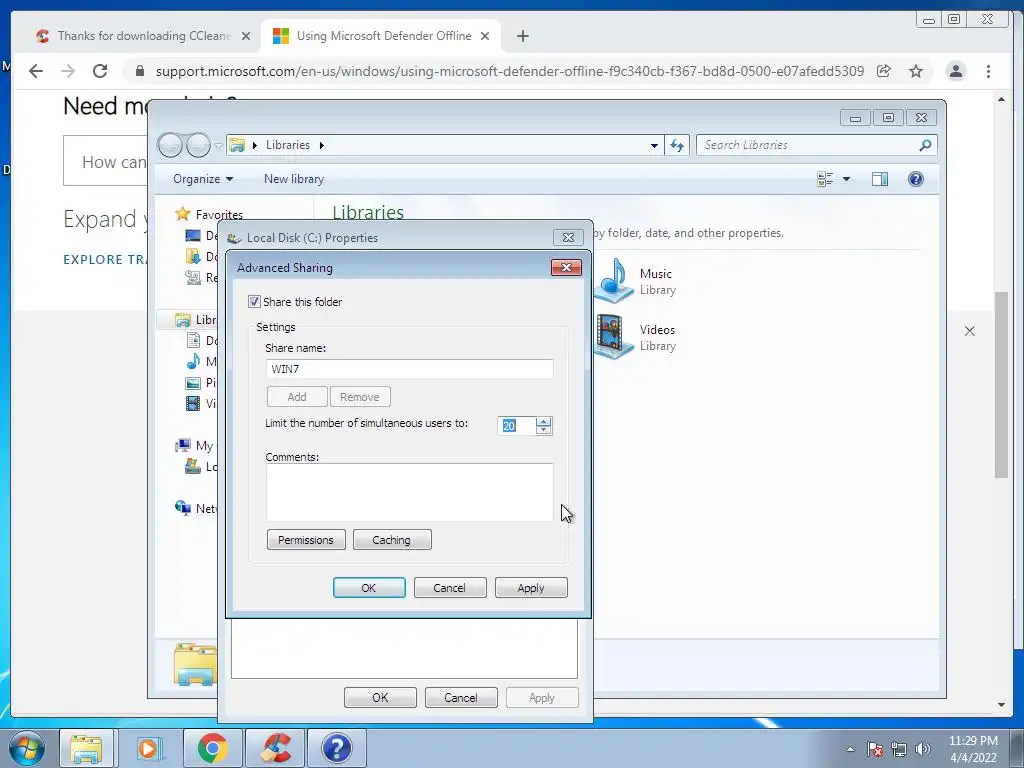
Task: Close the CCleaner browser tab
Action: pyautogui.click(x=246, y=36)
